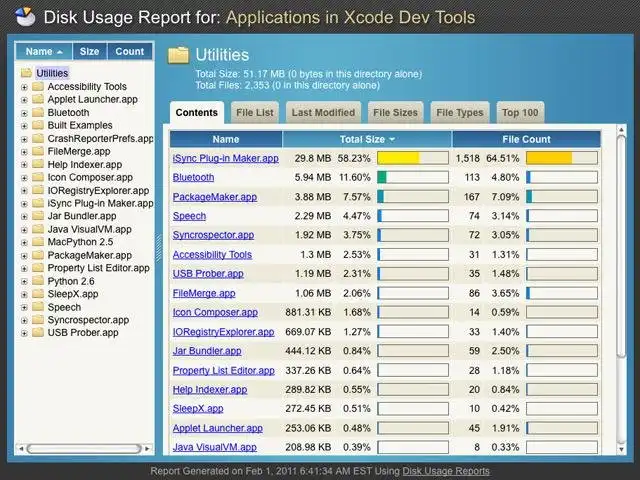
Task: Click the scroll down arrow of contents table
Action: tap(621, 449)
